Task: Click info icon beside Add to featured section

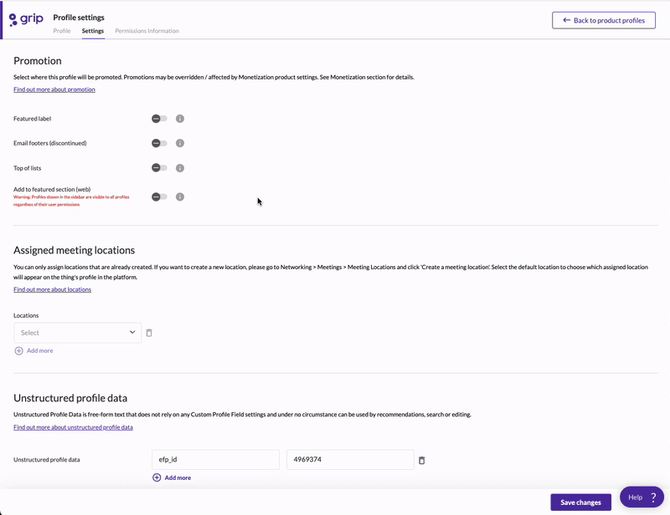Action: coord(180,197)
